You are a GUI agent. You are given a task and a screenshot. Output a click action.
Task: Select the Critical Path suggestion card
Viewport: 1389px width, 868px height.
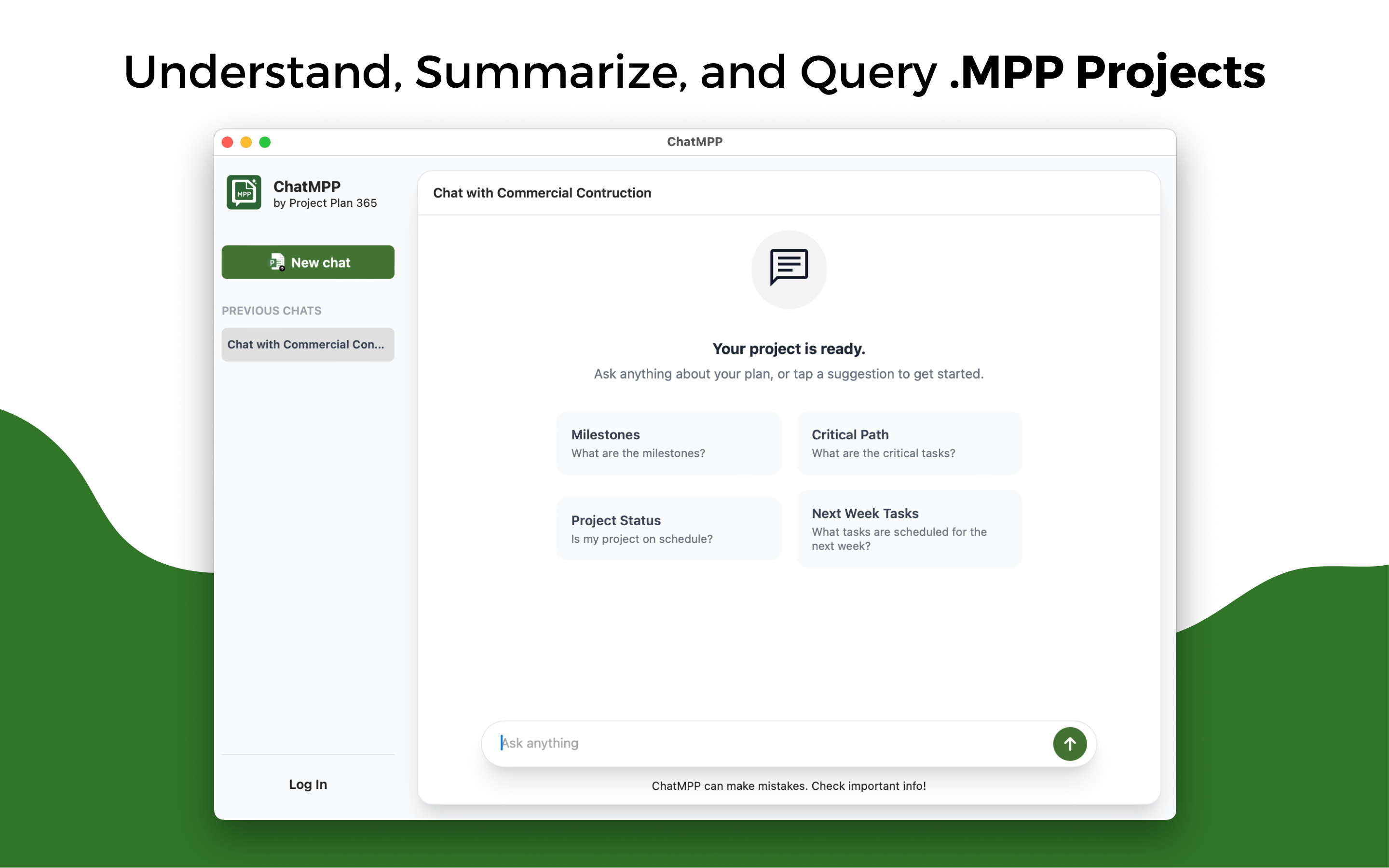click(x=909, y=443)
